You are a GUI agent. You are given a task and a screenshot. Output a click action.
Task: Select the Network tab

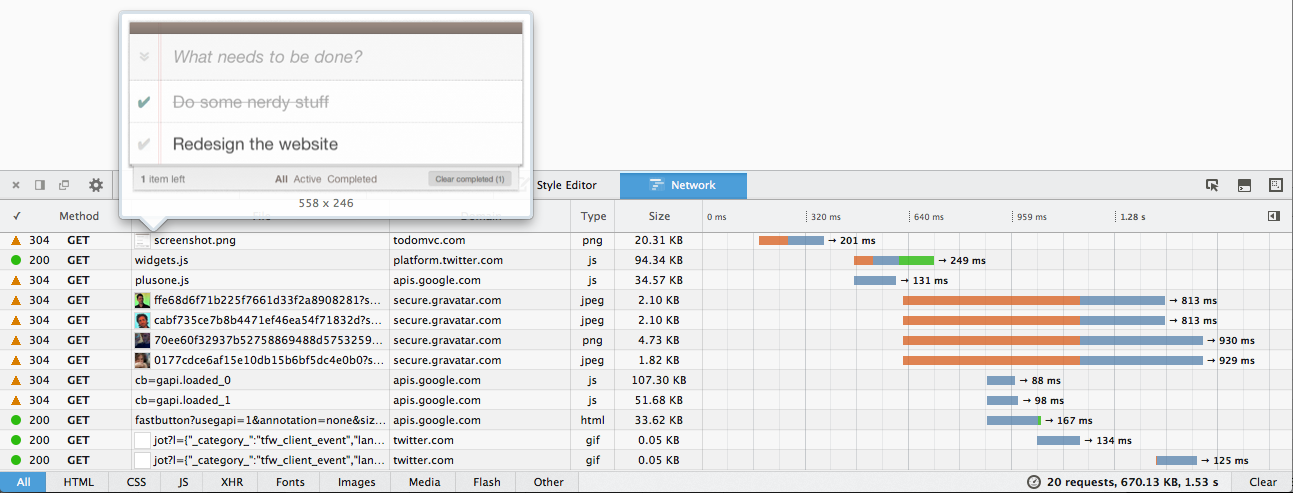[683, 185]
